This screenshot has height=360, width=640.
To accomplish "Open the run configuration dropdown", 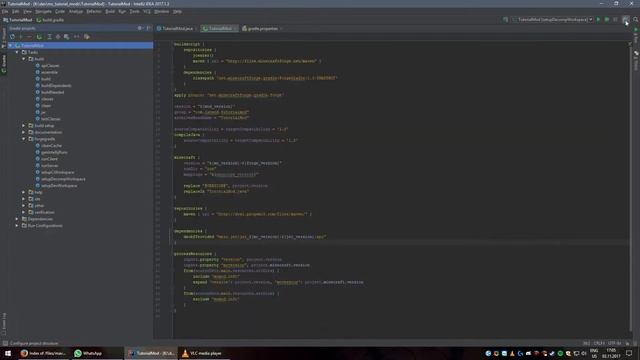I will 553,20.
